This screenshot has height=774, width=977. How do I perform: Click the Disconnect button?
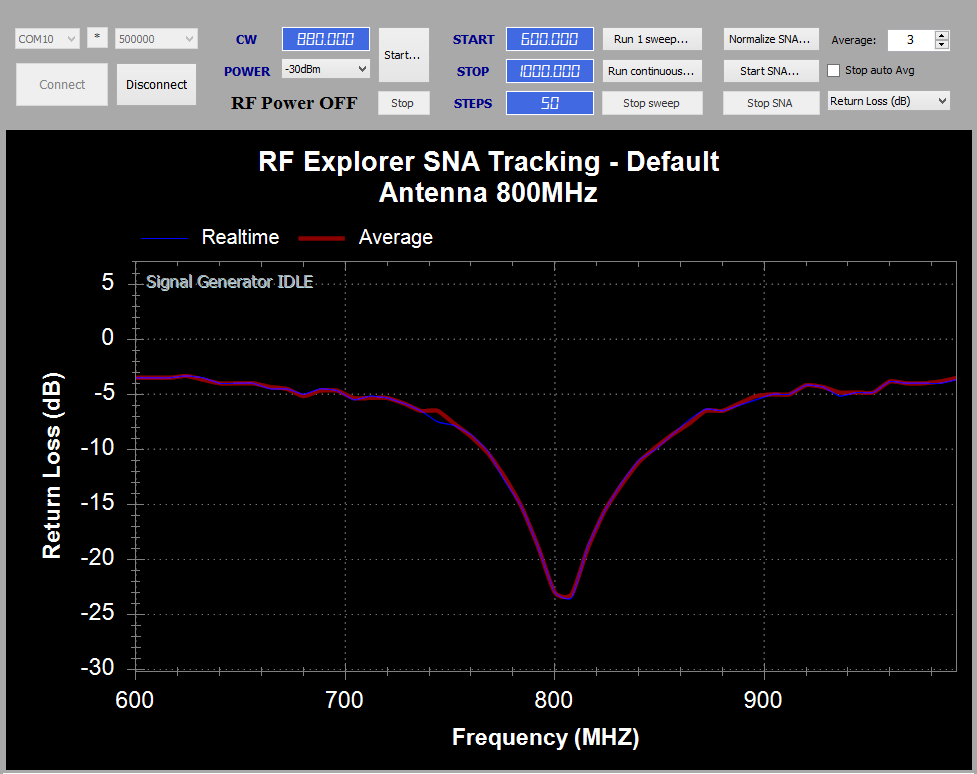pos(156,84)
